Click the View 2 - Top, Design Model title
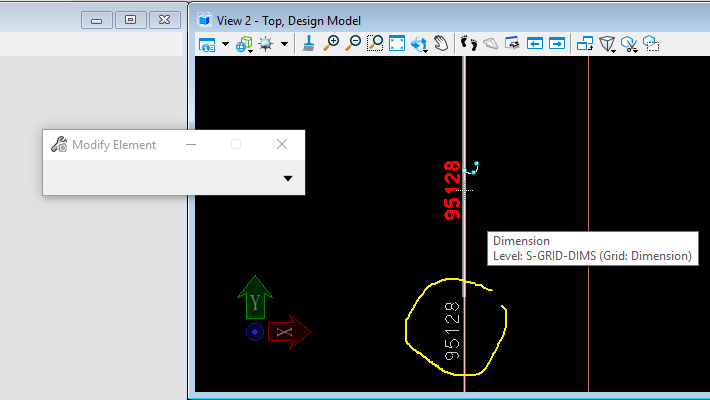The image size is (710, 400). point(289,21)
